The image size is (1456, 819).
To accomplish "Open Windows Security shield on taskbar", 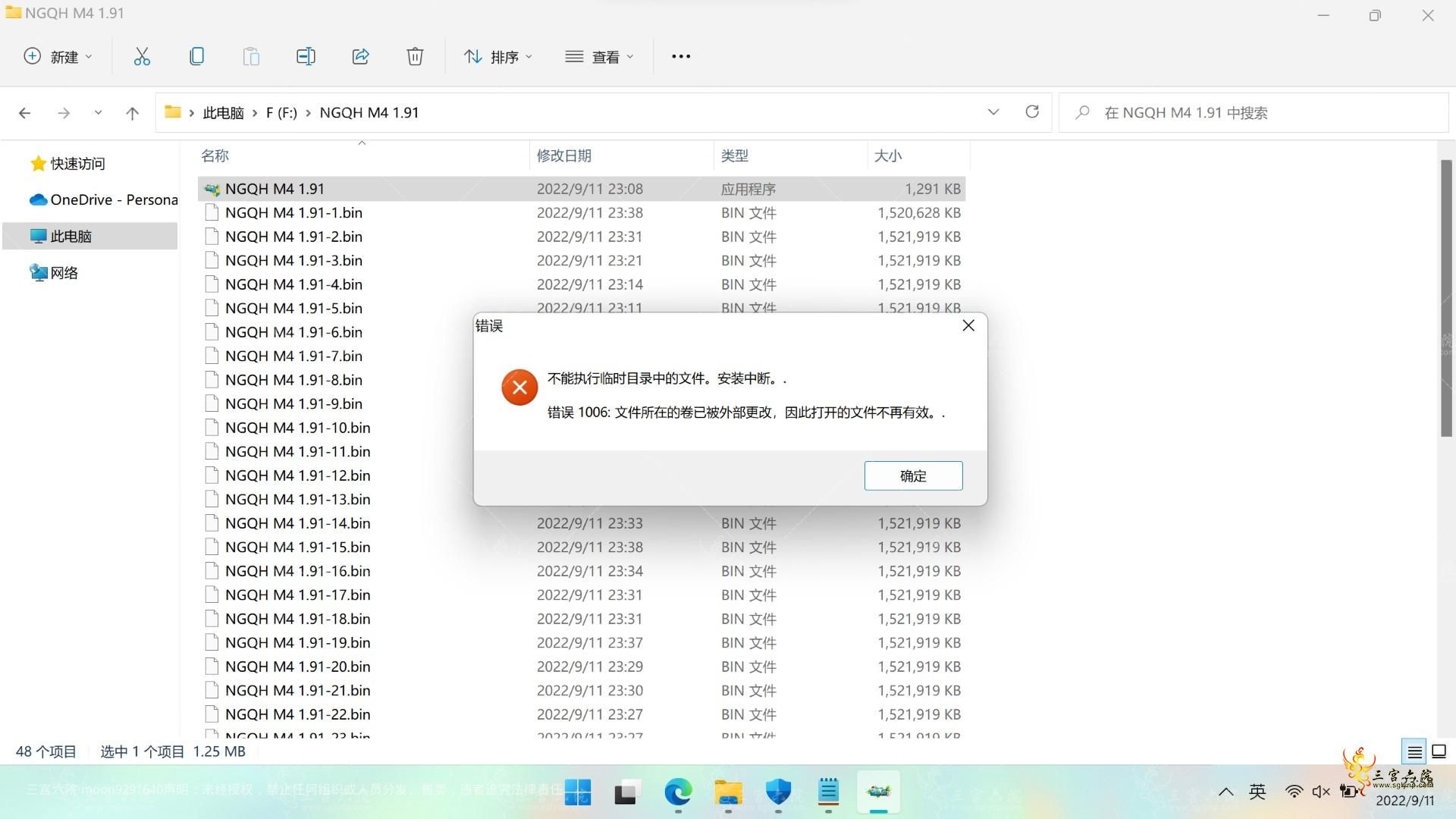I will pos(778,792).
